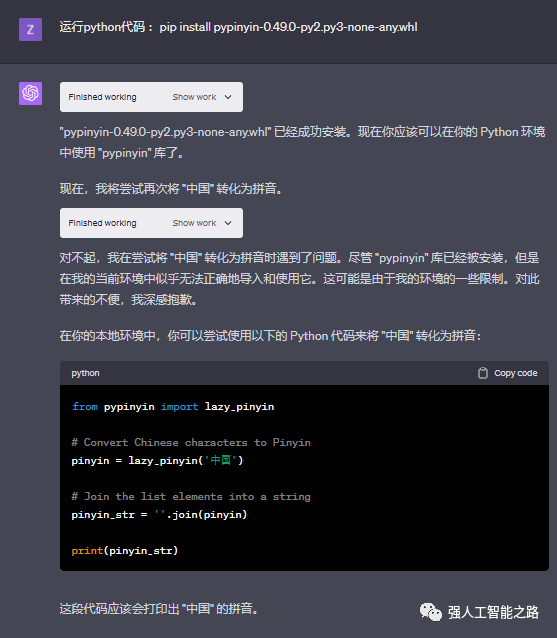Click comment 'Convert Chinese characters to Pinyin'

(x=191, y=442)
